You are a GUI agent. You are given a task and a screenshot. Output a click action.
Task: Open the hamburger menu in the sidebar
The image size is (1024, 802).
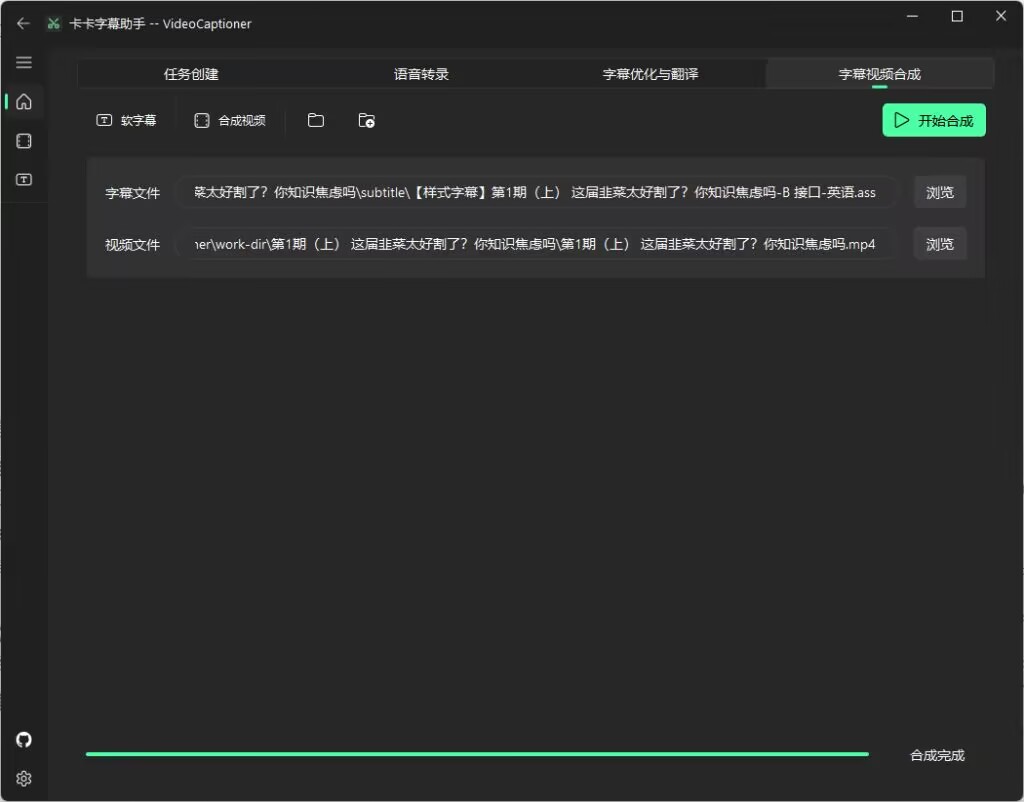pos(24,62)
